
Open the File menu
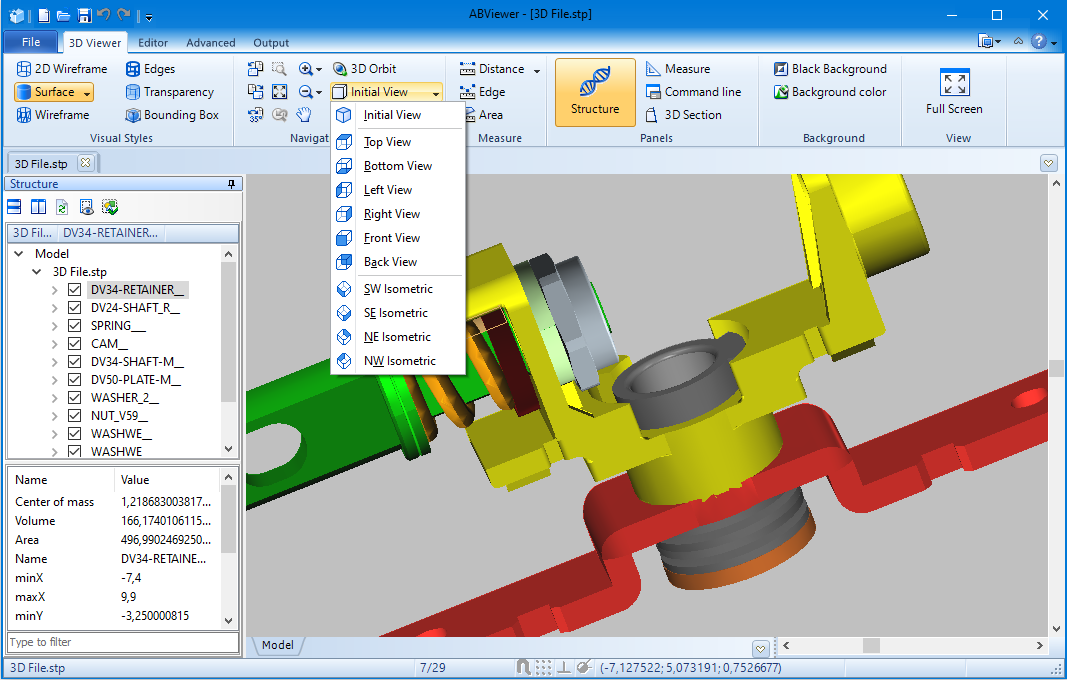click(31, 42)
